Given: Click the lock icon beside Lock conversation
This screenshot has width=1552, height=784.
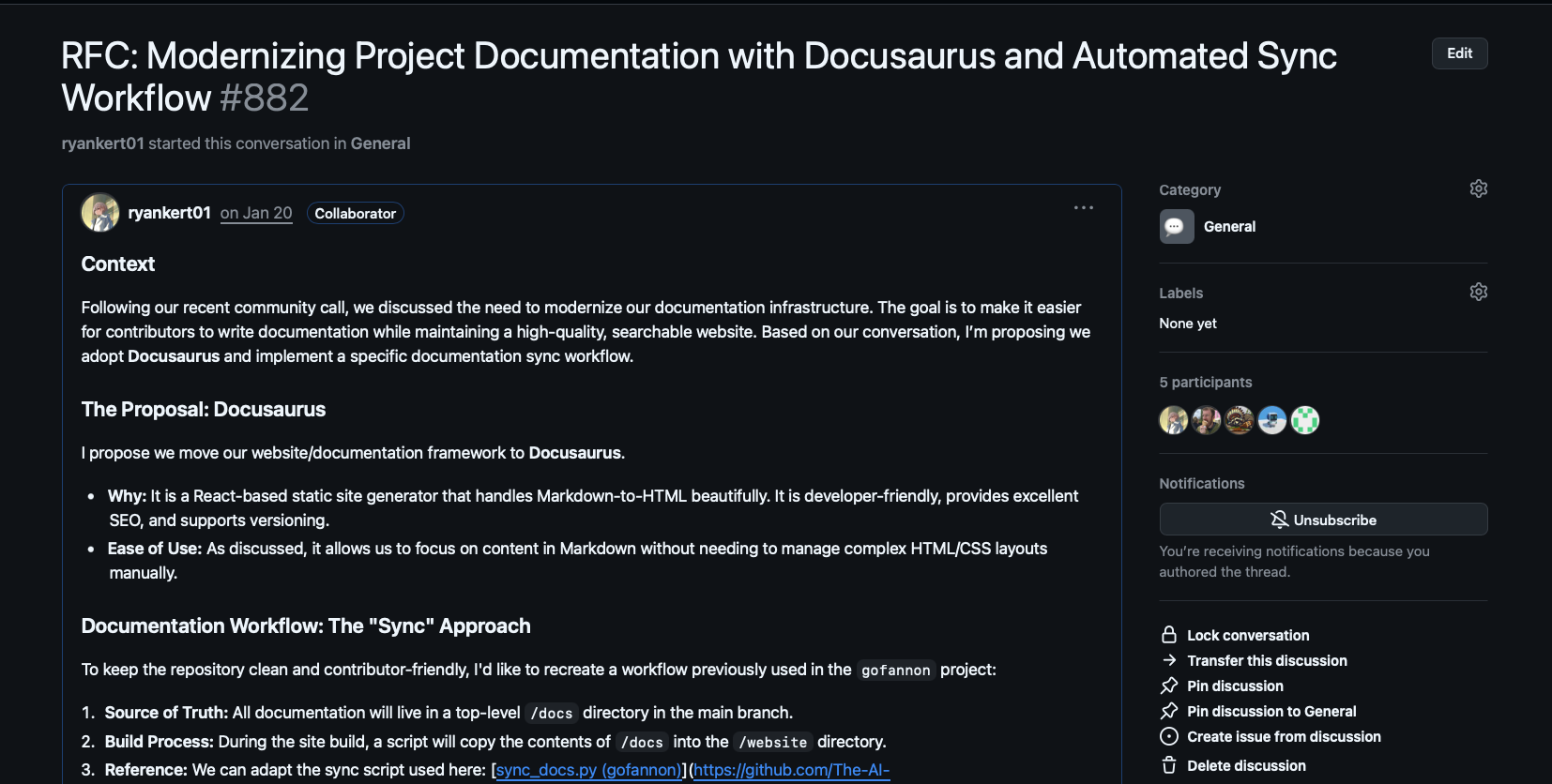Looking at the screenshot, I should click(x=1169, y=635).
